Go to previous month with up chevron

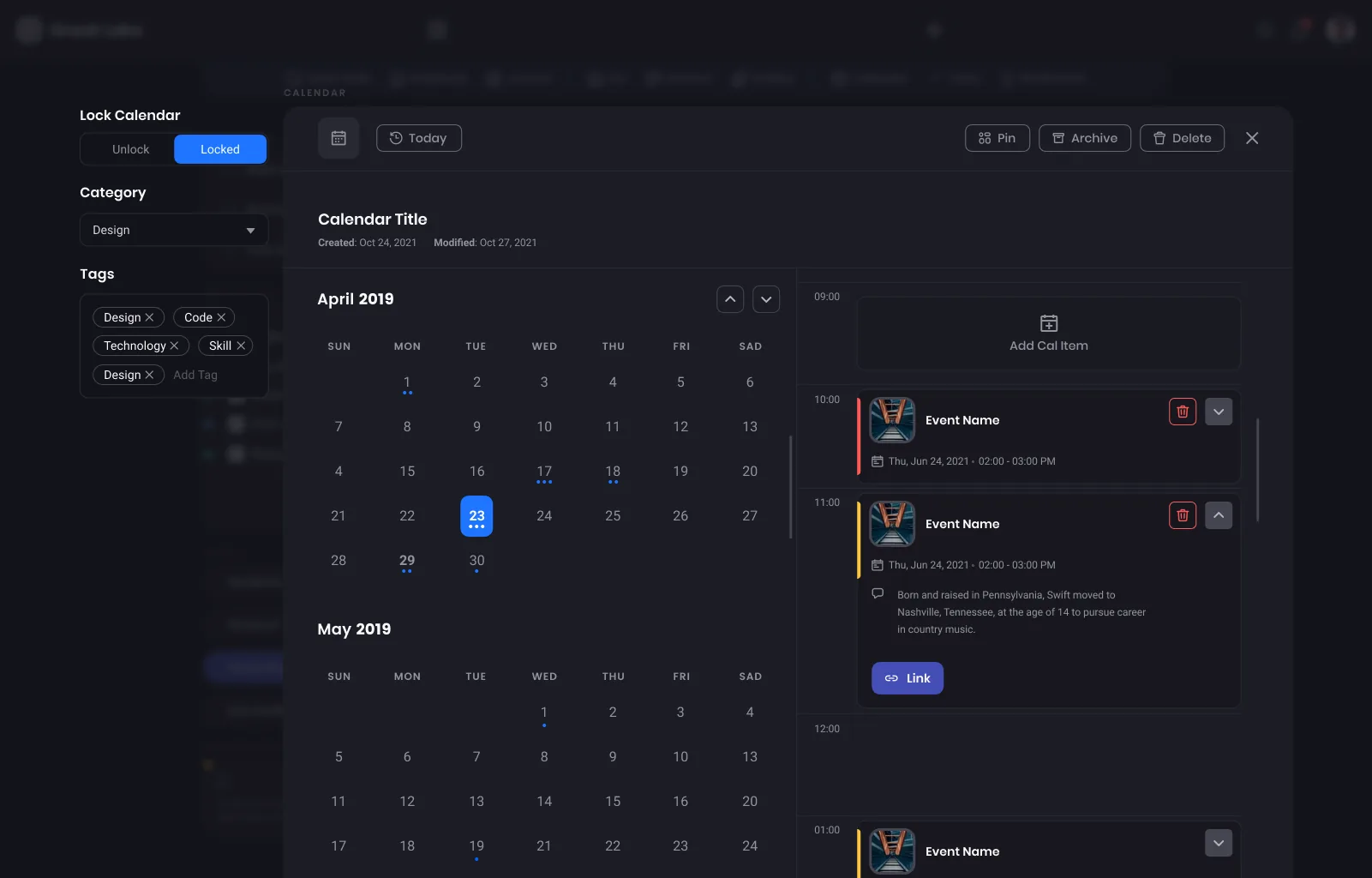(x=730, y=299)
